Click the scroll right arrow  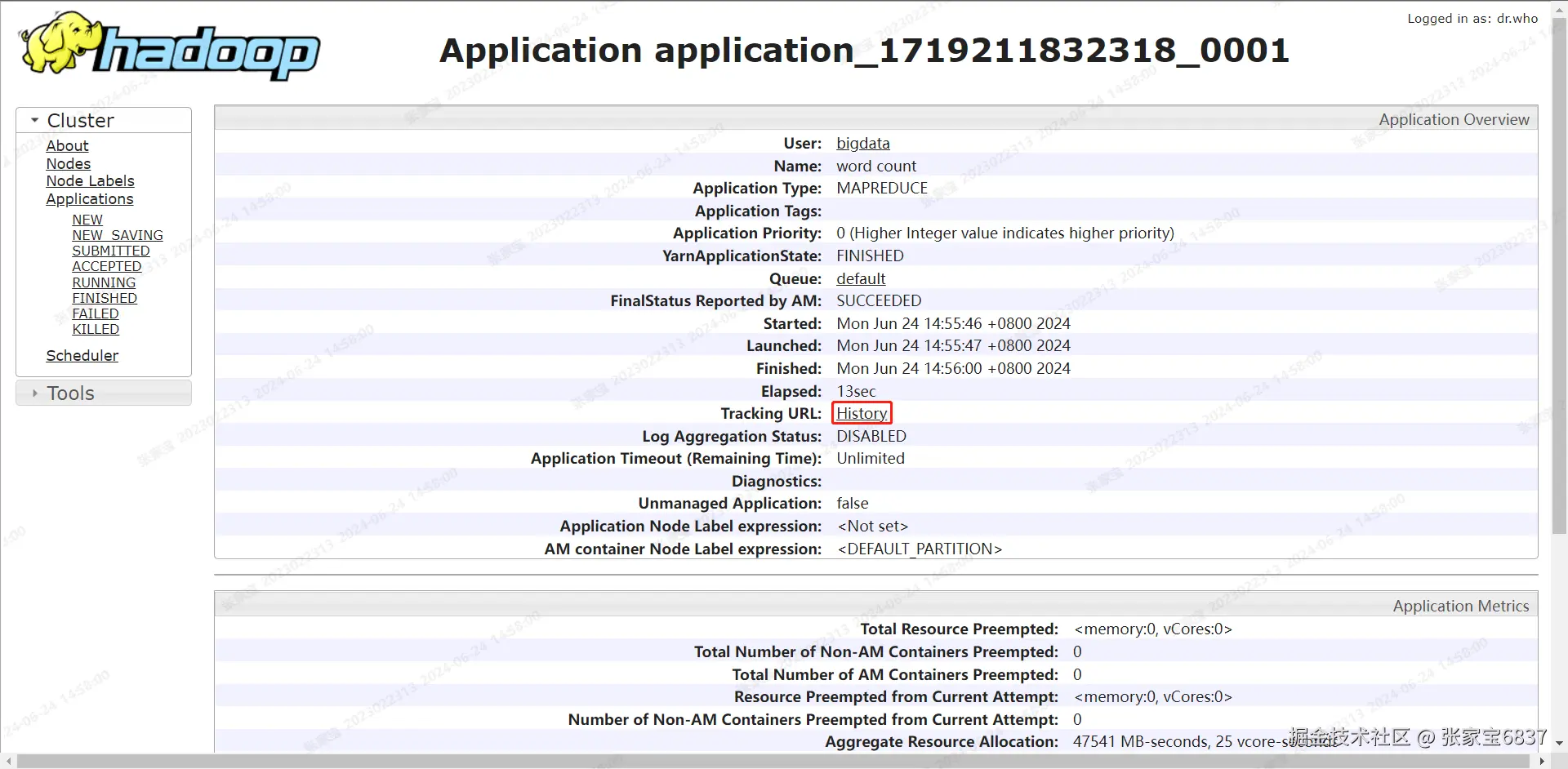coord(1542,761)
